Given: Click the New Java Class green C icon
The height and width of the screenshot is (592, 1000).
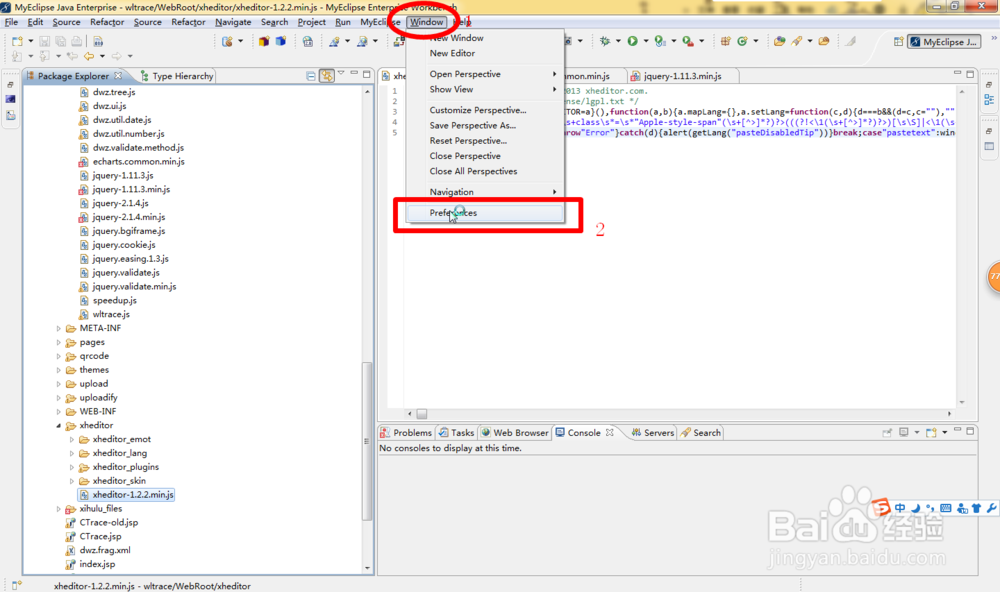Looking at the screenshot, I should click(742, 41).
